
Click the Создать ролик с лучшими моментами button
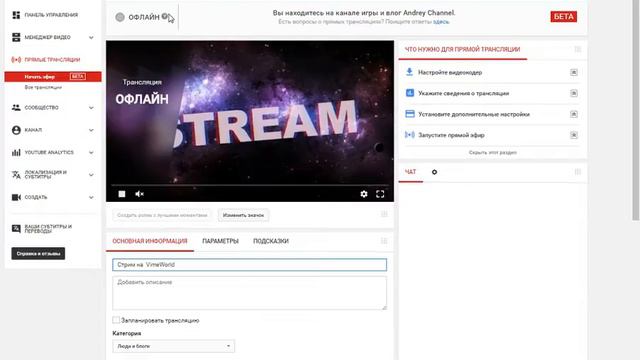[162, 215]
